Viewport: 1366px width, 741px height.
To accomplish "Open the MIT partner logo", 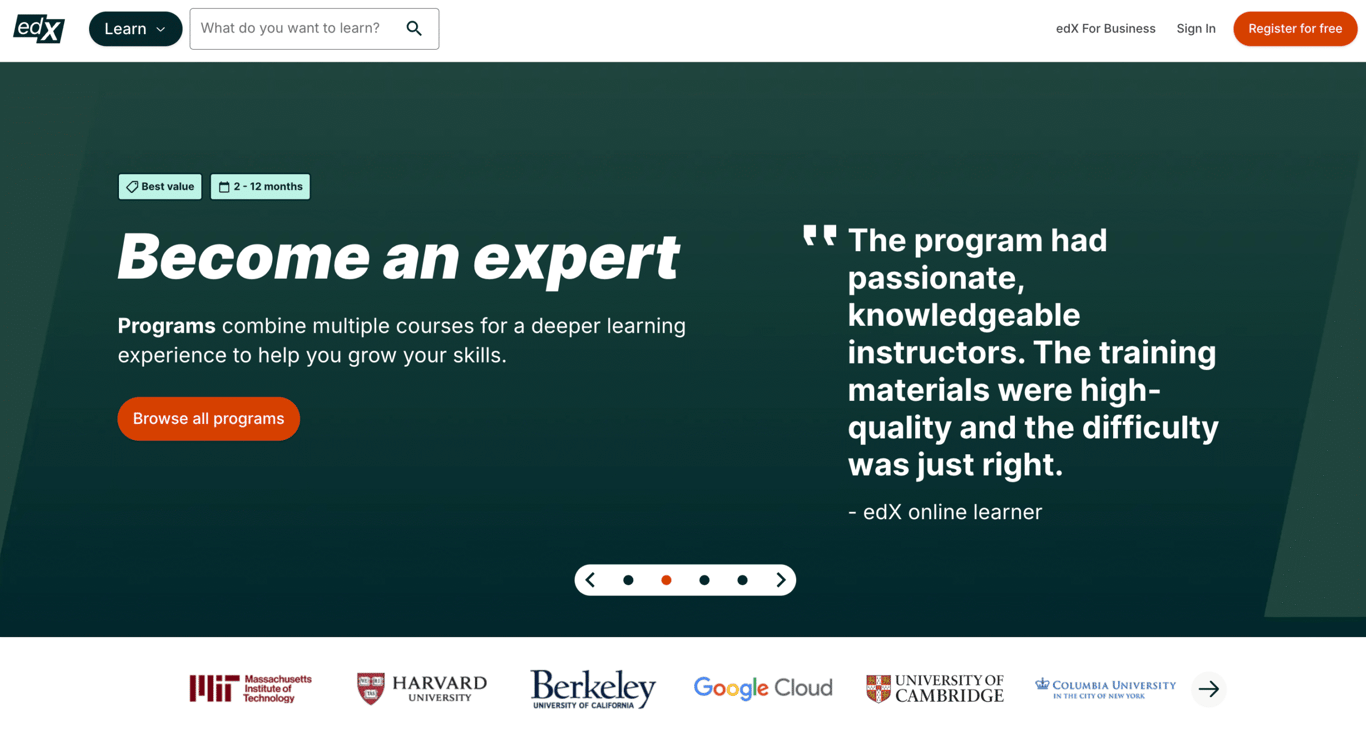I will (x=251, y=688).
